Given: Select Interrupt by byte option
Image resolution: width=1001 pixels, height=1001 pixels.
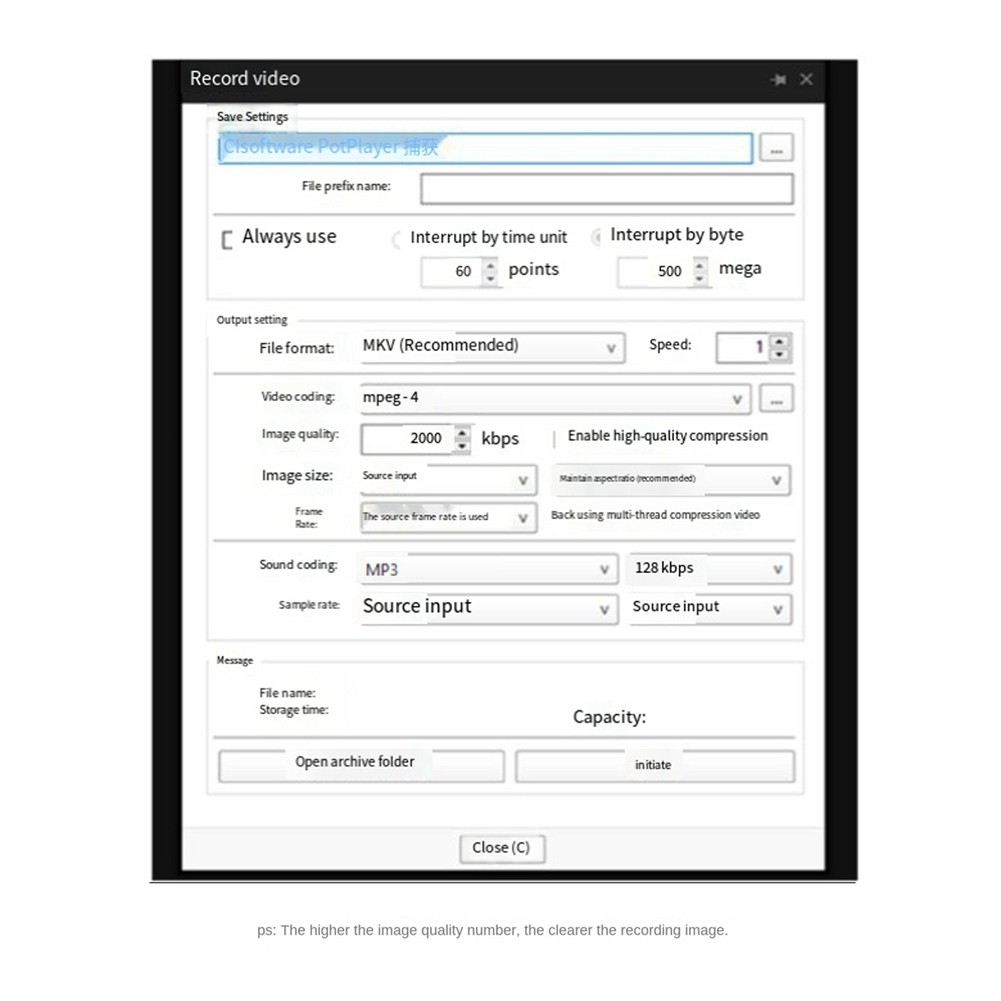Looking at the screenshot, I should pyautogui.click(x=596, y=237).
